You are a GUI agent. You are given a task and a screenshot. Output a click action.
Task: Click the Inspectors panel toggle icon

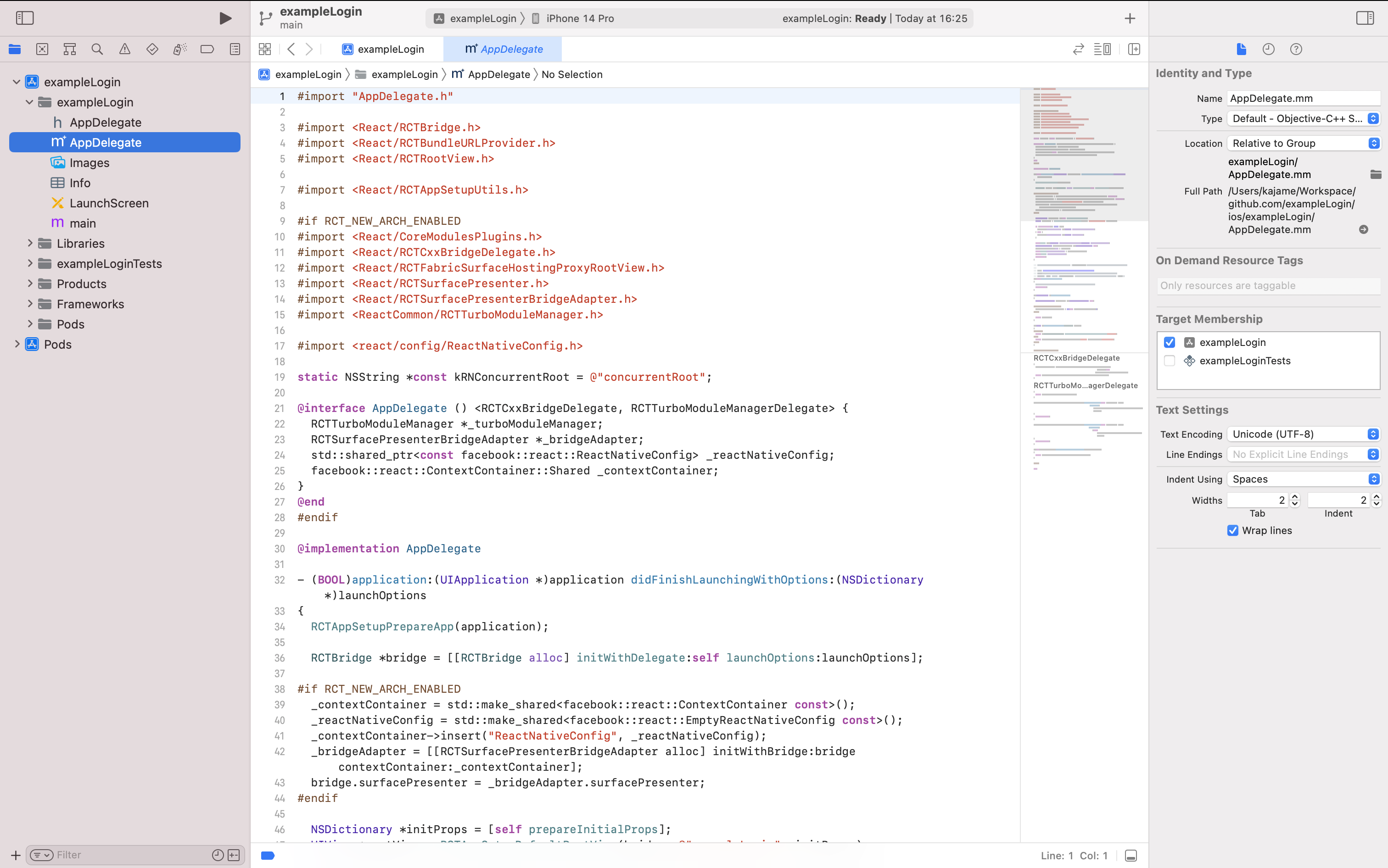[1365, 18]
